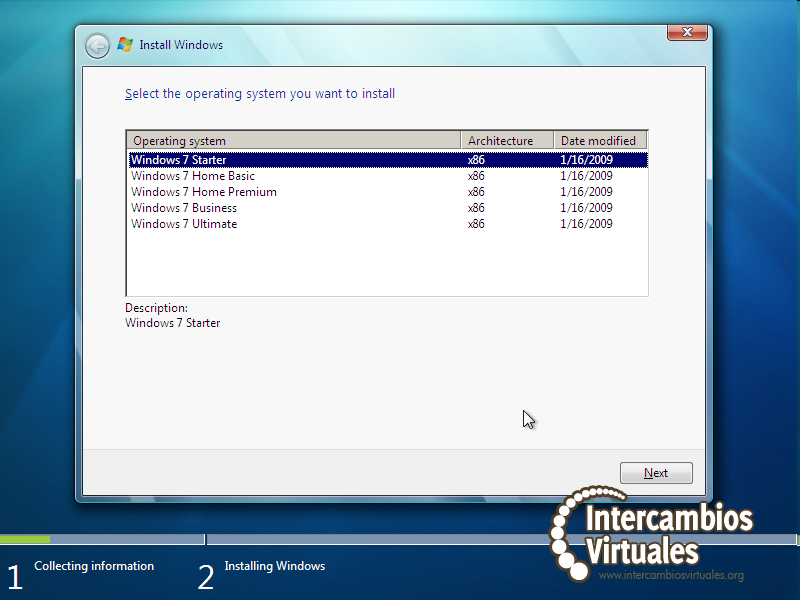This screenshot has height=600, width=800.
Task: Click the Description text 'Windows 7 Starter'
Action: [172, 323]
